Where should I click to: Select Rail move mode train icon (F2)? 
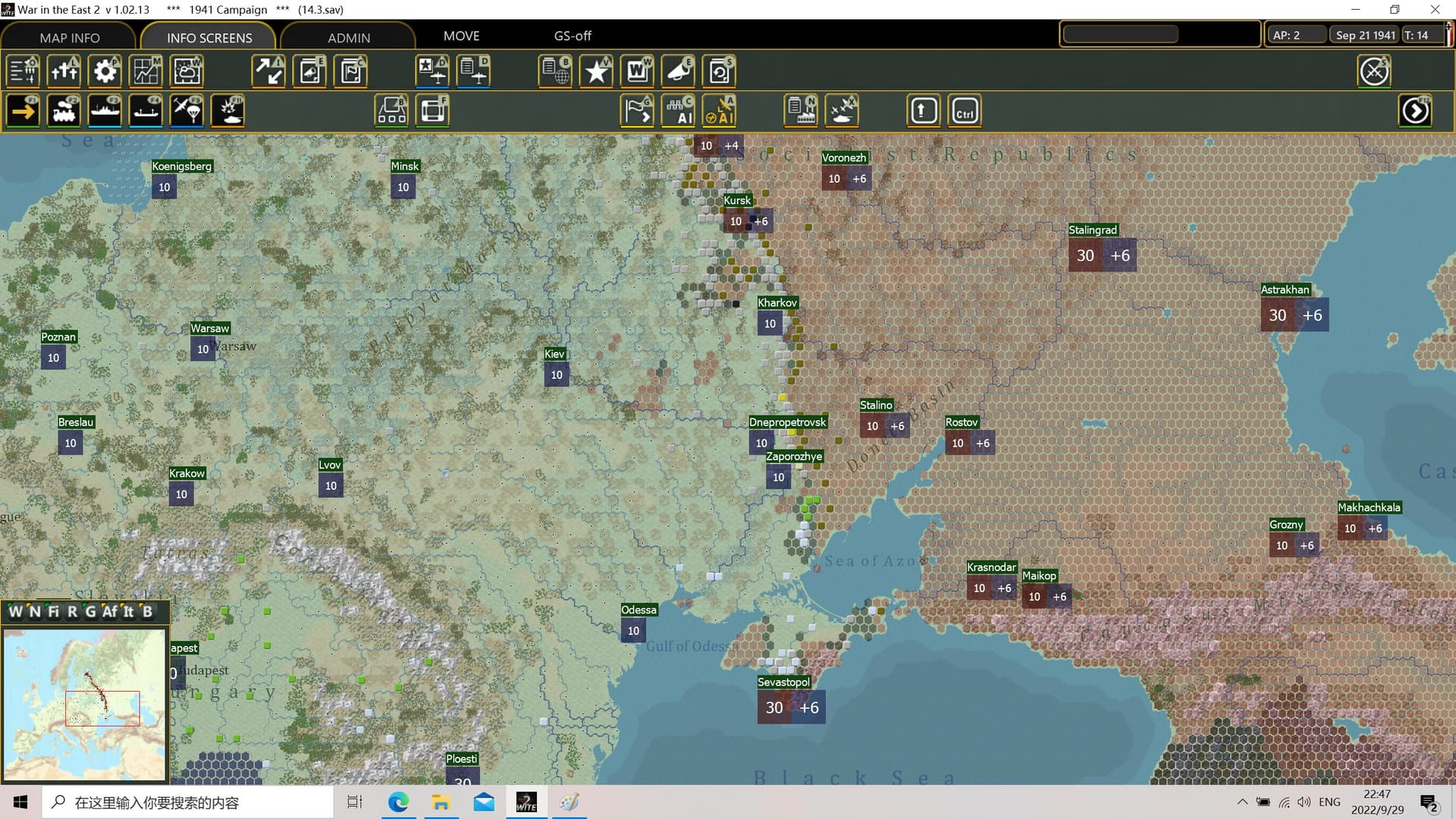point(64,111)
